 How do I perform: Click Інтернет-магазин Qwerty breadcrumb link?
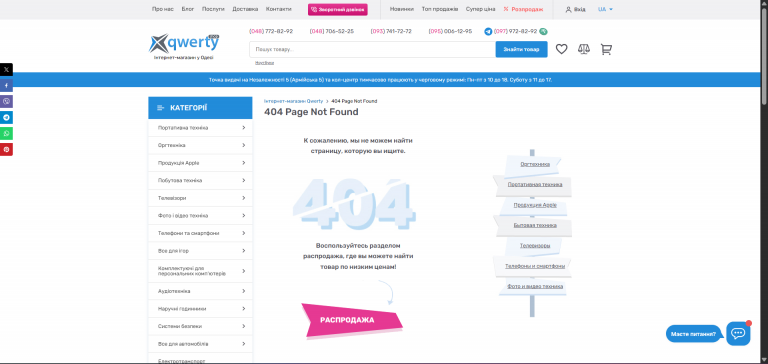click(293, 101)
